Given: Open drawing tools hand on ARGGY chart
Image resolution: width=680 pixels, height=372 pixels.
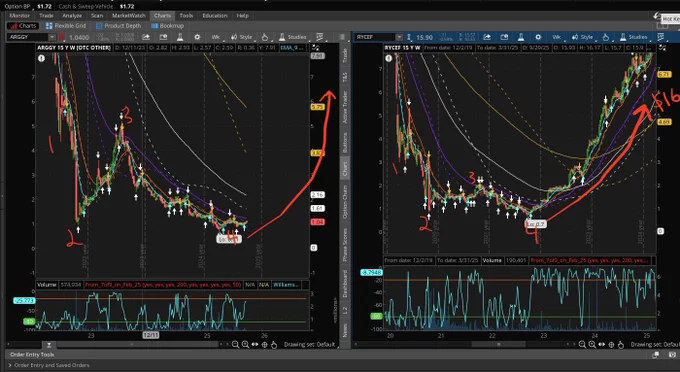Looking at the screenshot, I should pos(265,37).
